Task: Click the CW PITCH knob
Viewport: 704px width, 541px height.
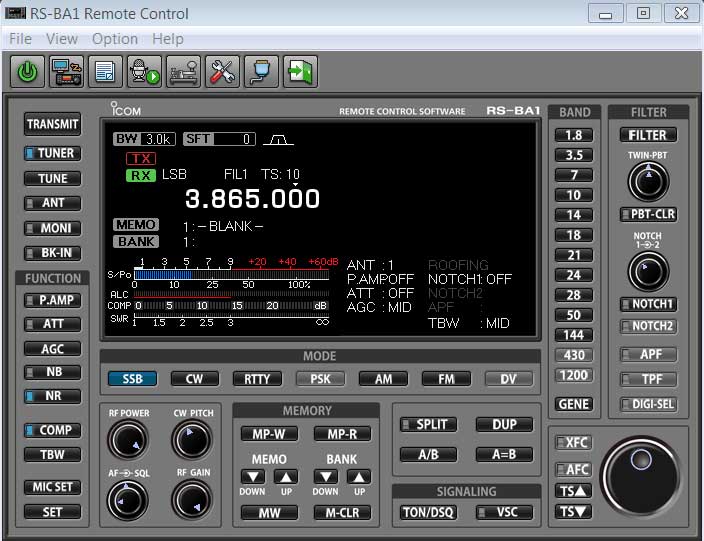Action: pos(192,440)
